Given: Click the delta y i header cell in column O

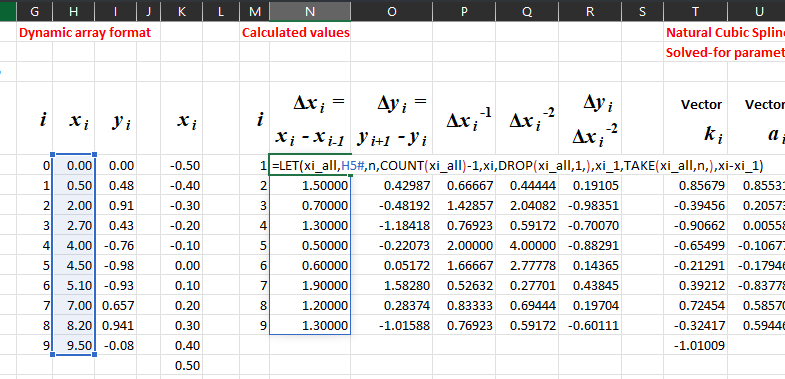Looking at the screenshot, I should pos(391,119).
